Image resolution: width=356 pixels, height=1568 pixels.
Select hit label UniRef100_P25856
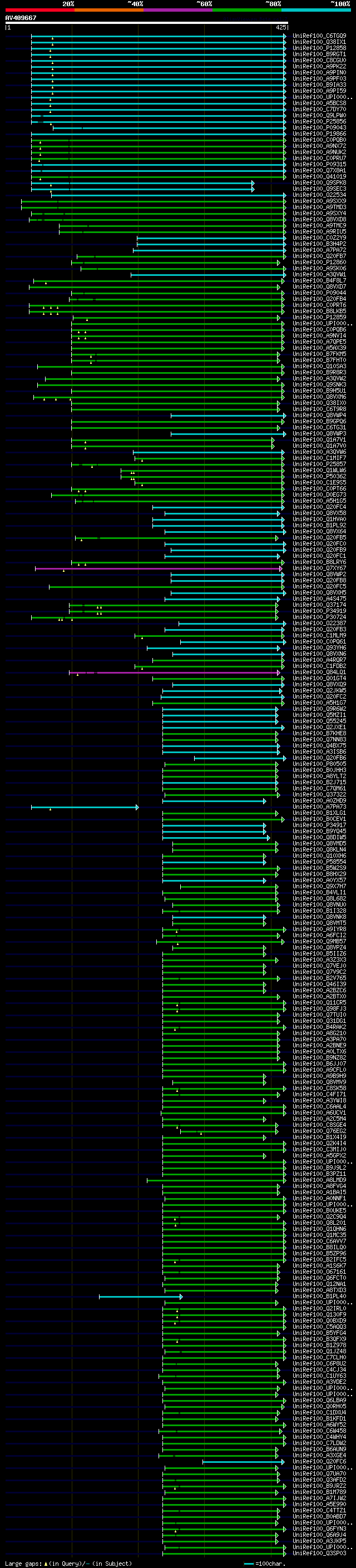(319, 122)
